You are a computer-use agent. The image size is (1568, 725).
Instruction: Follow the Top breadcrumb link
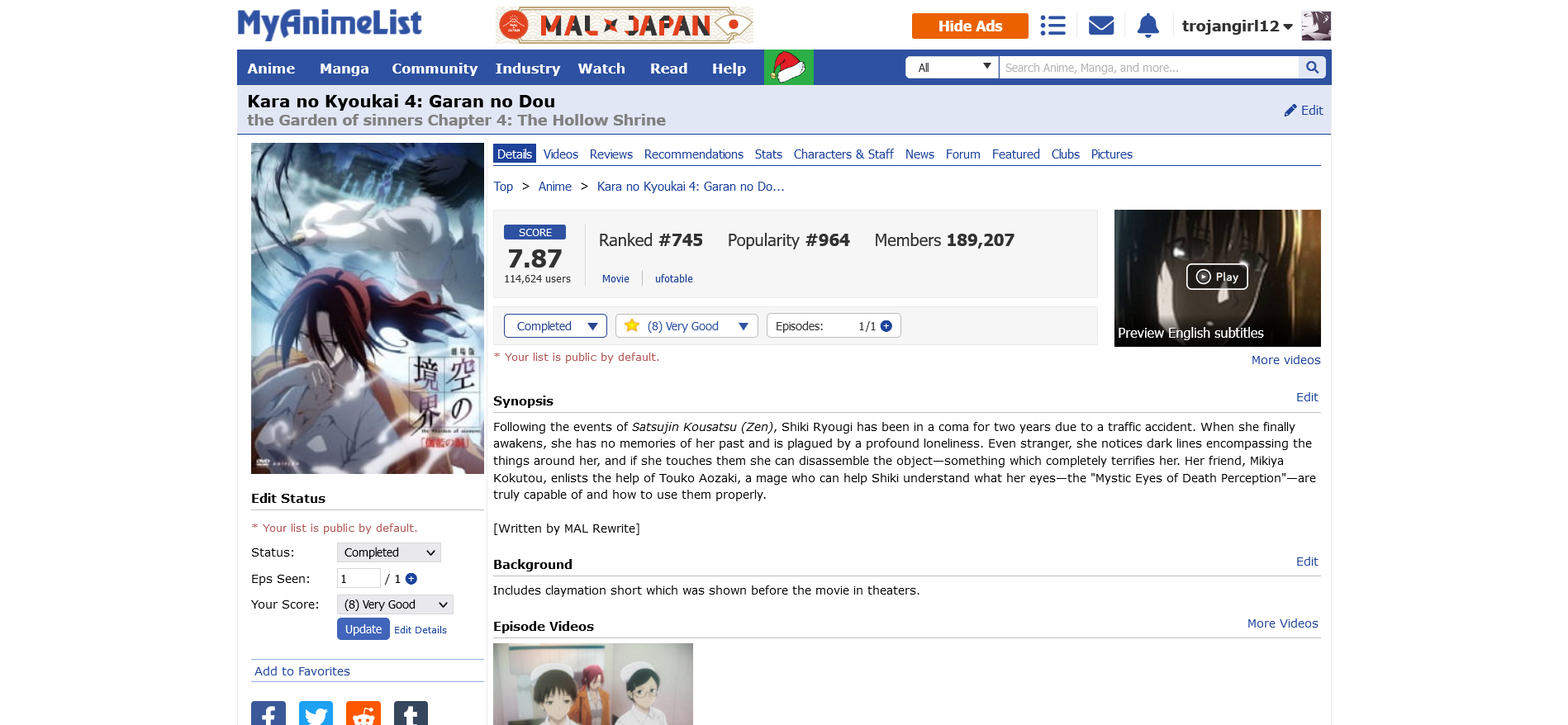(503, 187)
